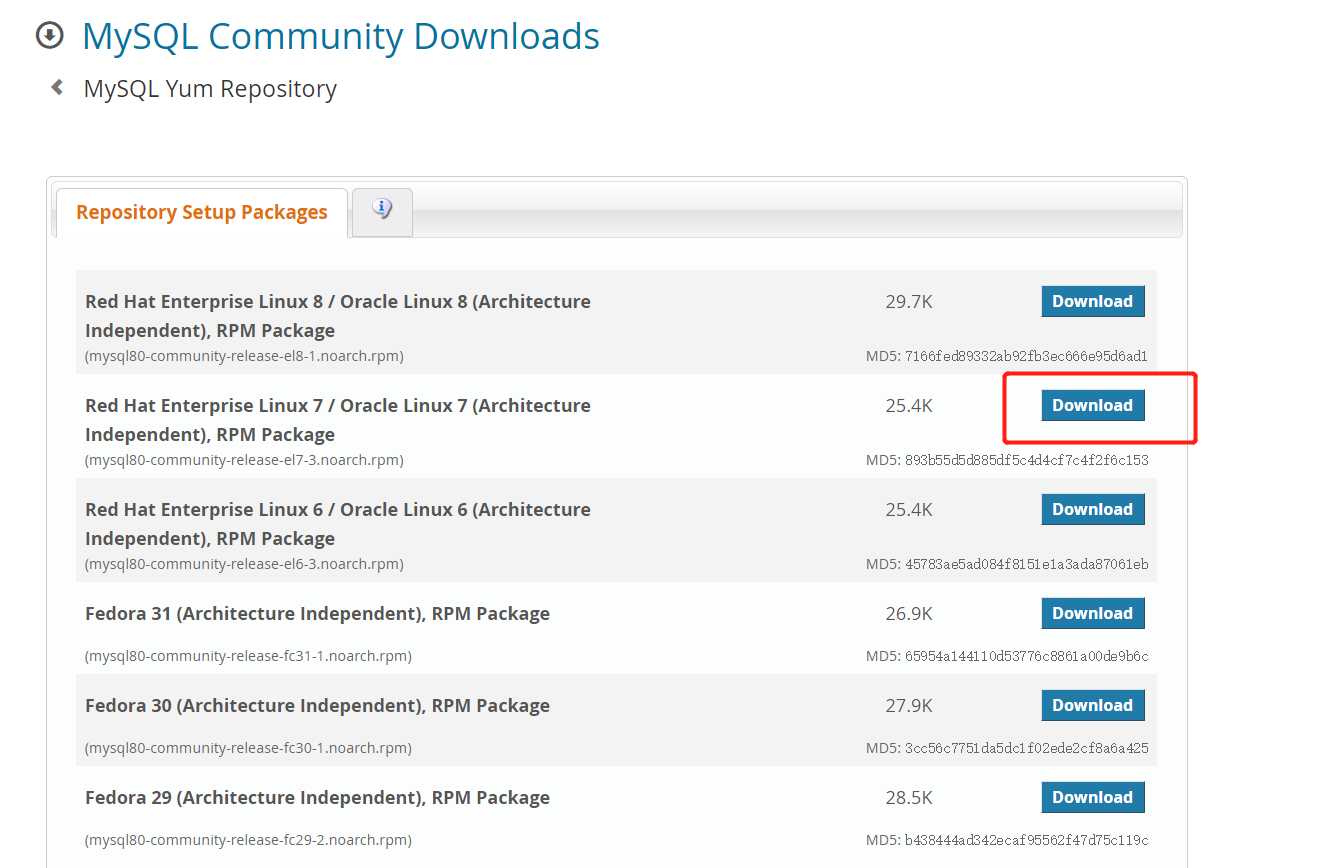
Task: Click the Fedora 31 package title
Action: click(317, 613)
